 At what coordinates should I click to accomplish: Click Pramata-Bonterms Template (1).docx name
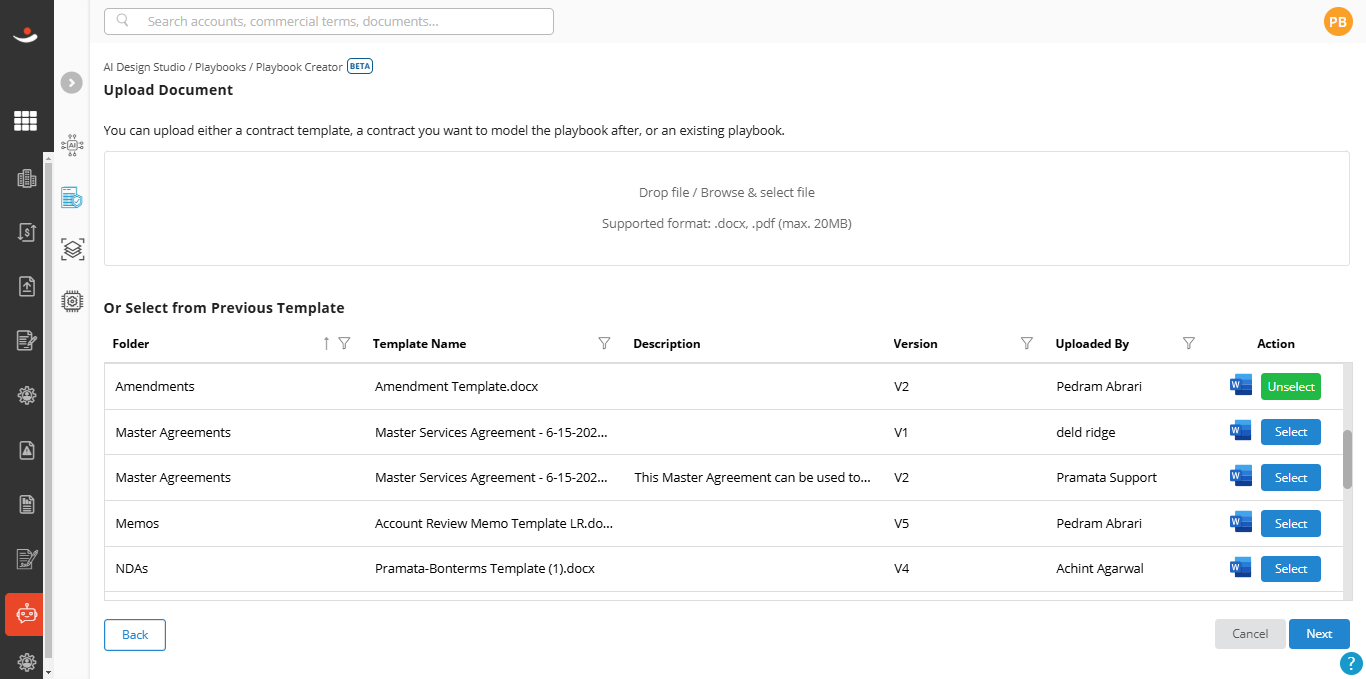click(485, 568)
